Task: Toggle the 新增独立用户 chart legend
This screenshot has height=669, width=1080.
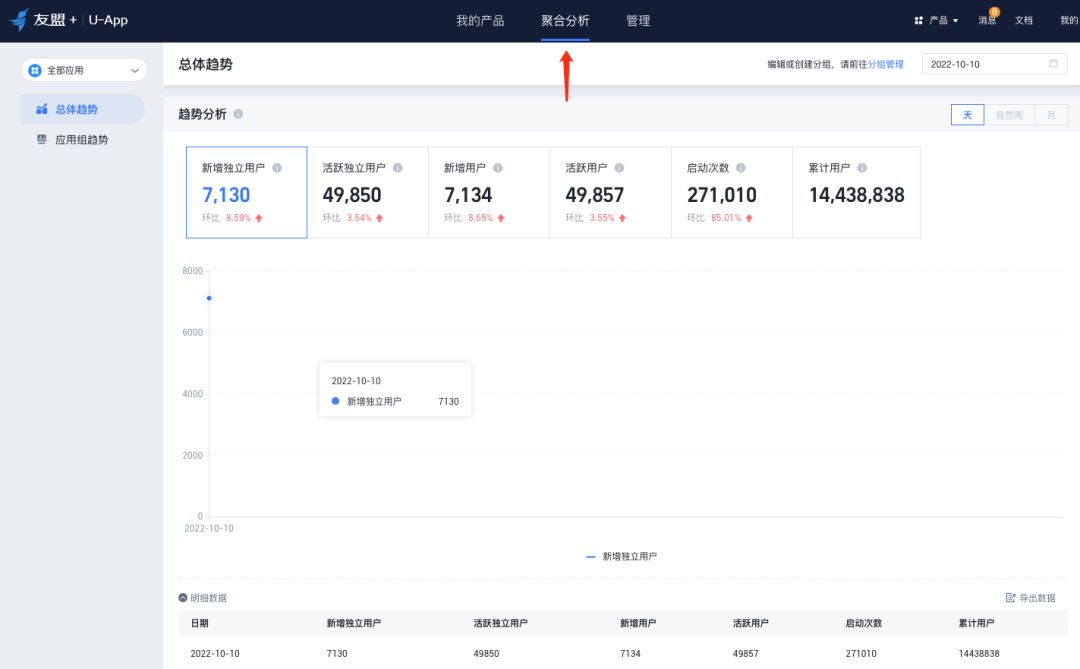Action: [x=621, y=556]
